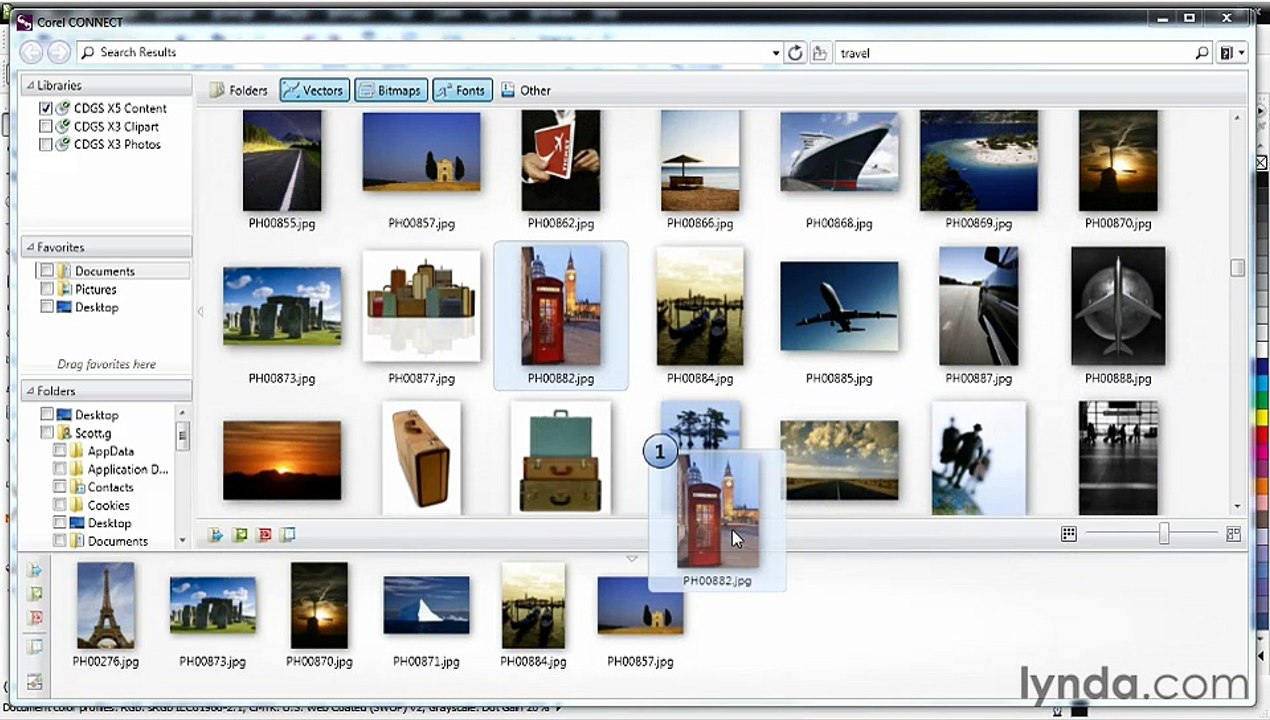The image size is (1270, 720).
Task: Click the forward navigation arrow
Action: click(x=58, y=53)
